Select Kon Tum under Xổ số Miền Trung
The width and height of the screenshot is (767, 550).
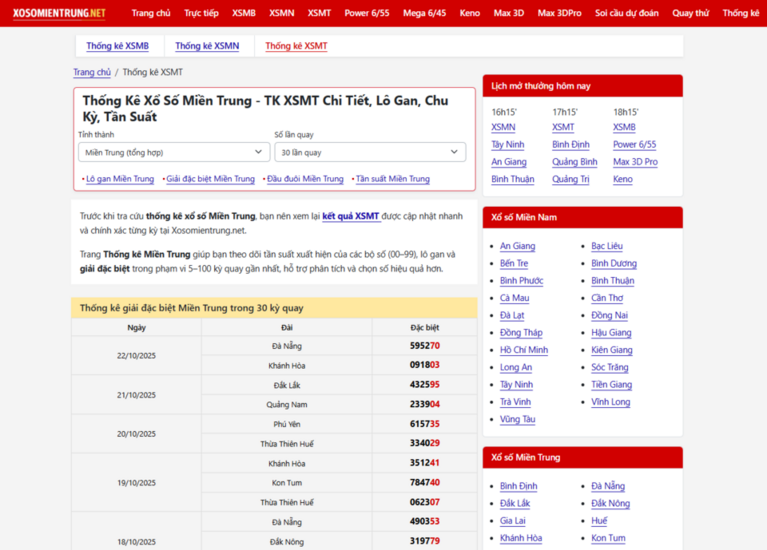(608, 538)
